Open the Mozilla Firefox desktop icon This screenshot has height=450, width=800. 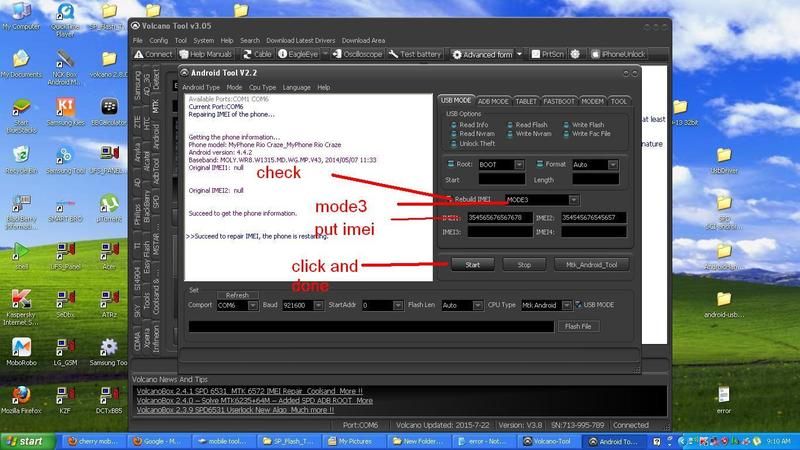coord(21,399)
